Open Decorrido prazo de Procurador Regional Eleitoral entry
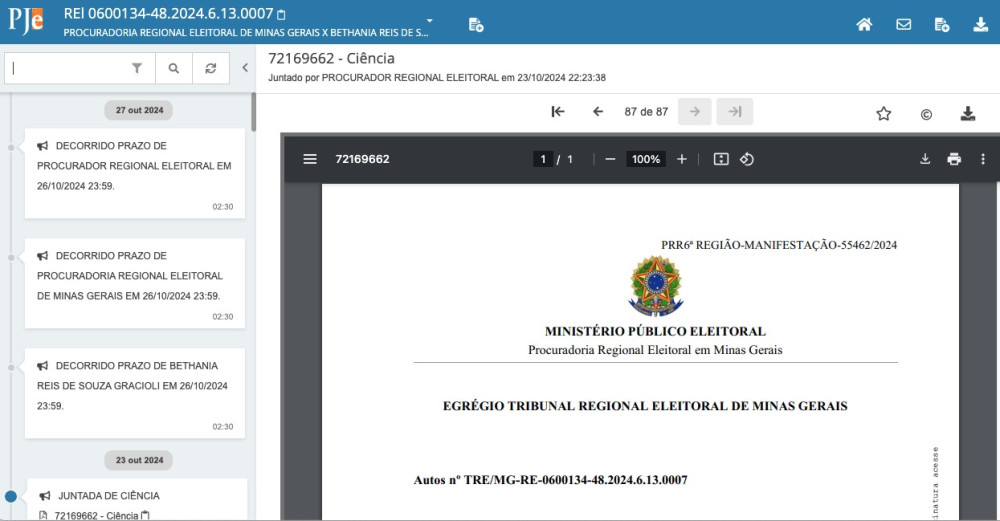Viewport: 1000px width, 521px height. tap(135, 173)
